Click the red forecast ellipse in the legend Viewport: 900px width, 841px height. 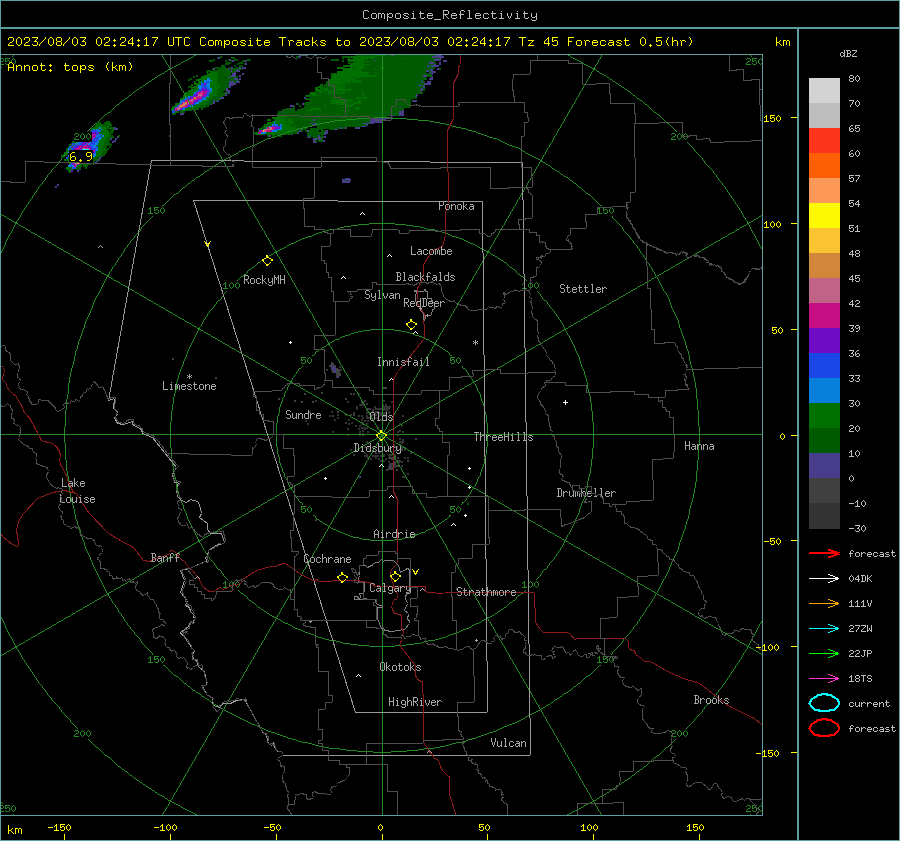(824, 728)
